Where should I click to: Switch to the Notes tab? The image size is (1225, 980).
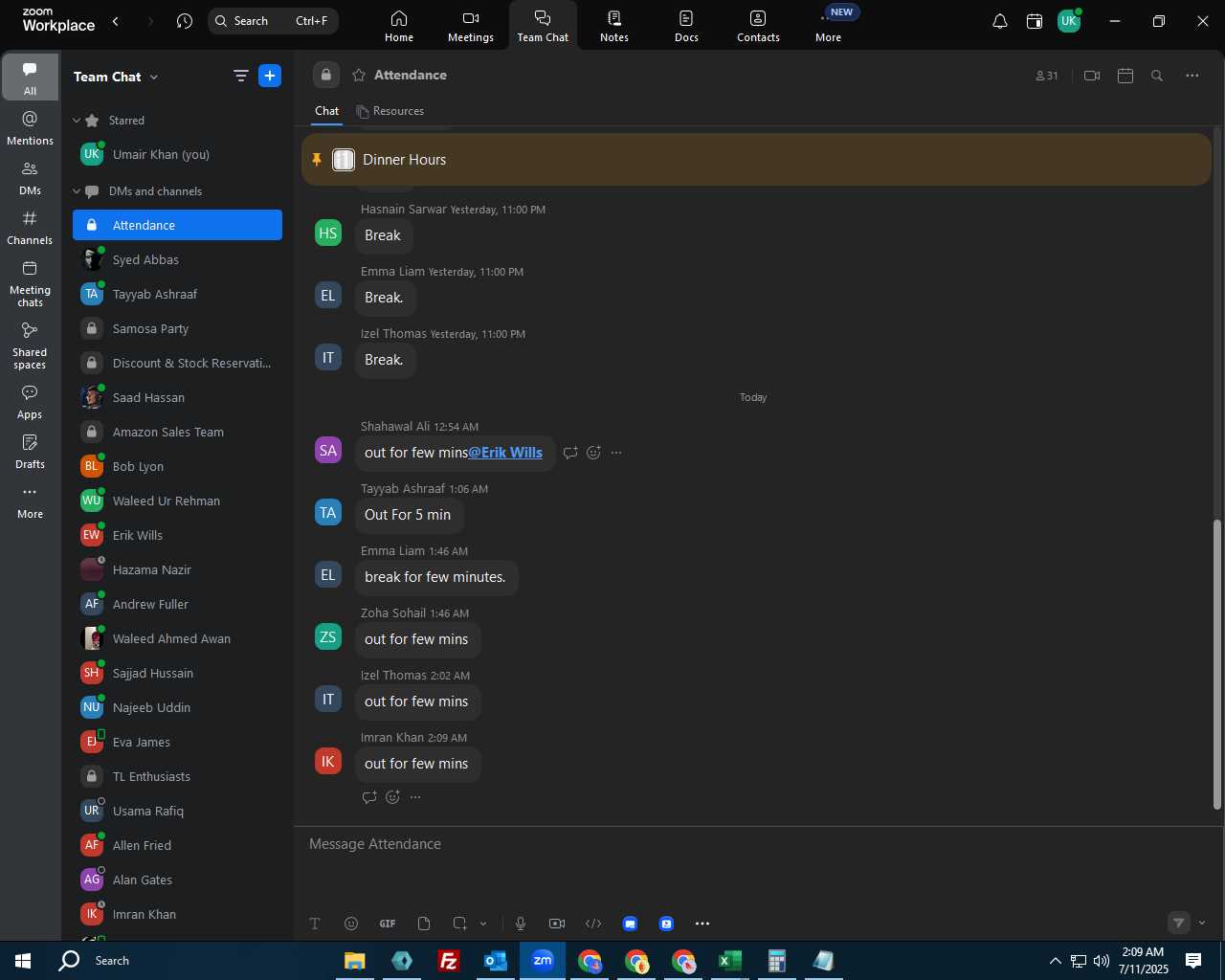tap(614, 26)
